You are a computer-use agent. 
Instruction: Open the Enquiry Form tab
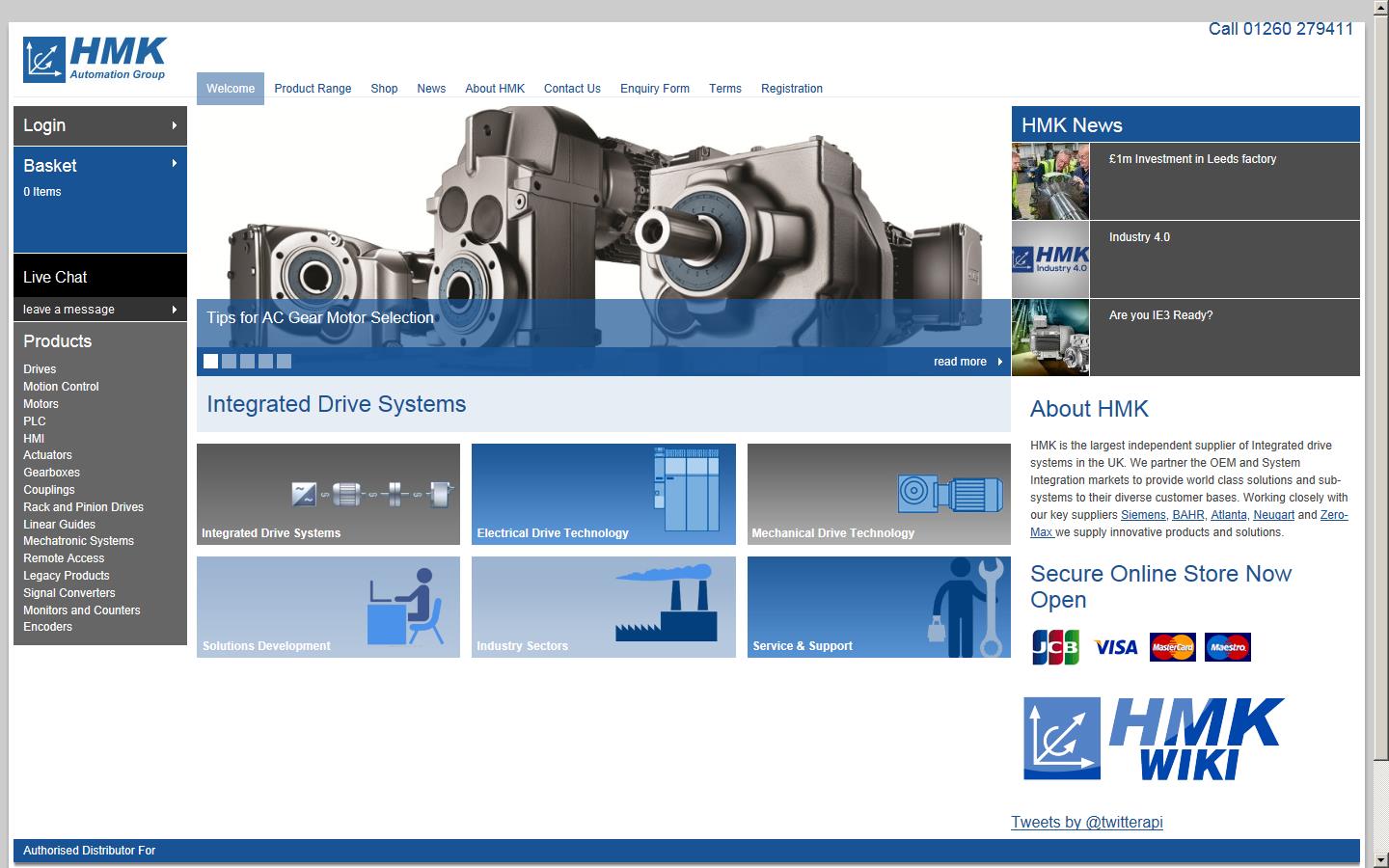[x=655, y=88]
